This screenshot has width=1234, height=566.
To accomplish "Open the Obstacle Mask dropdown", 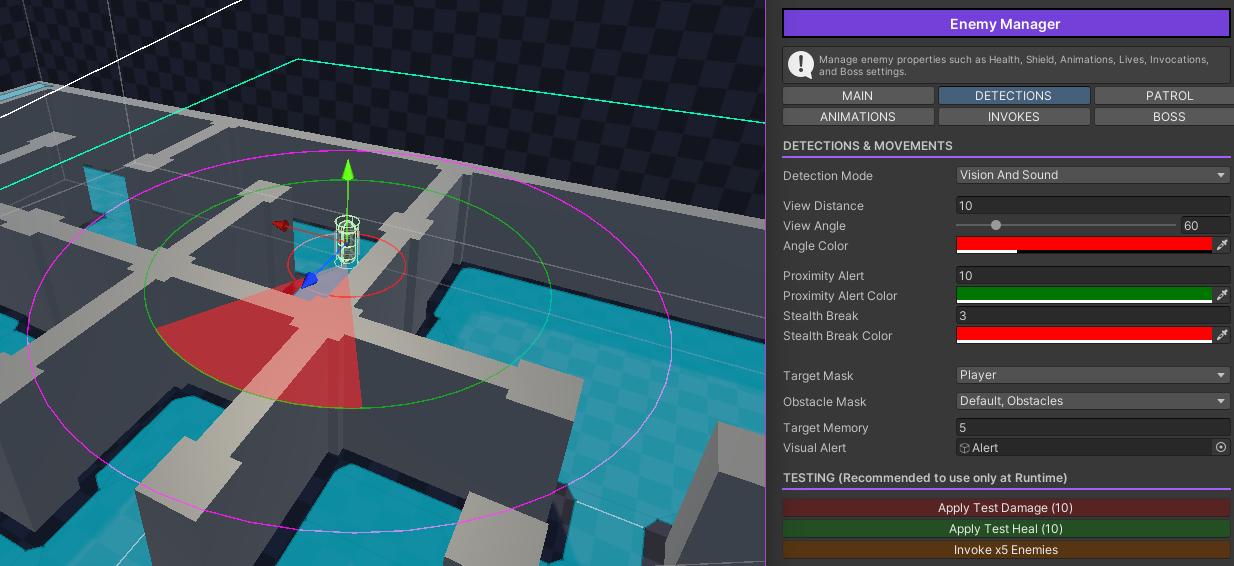I will 1092,401.
